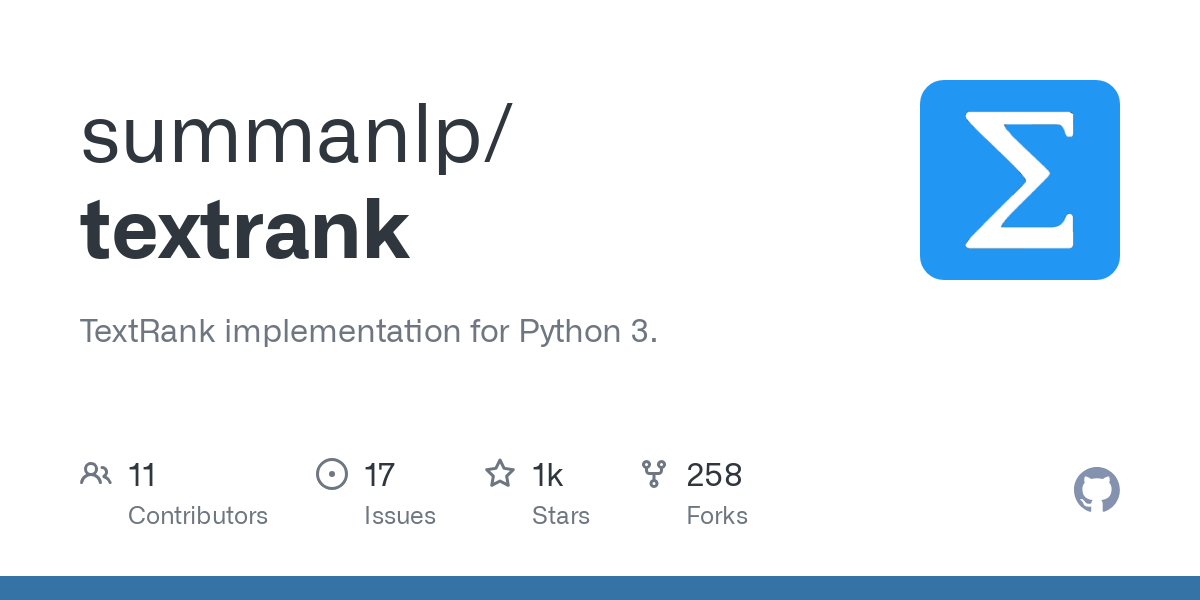Image resolution: width=1200 pixels, height=600 pixels.
Task: Open the blue Sigma repository avatar
Action: pos(1019,180)
